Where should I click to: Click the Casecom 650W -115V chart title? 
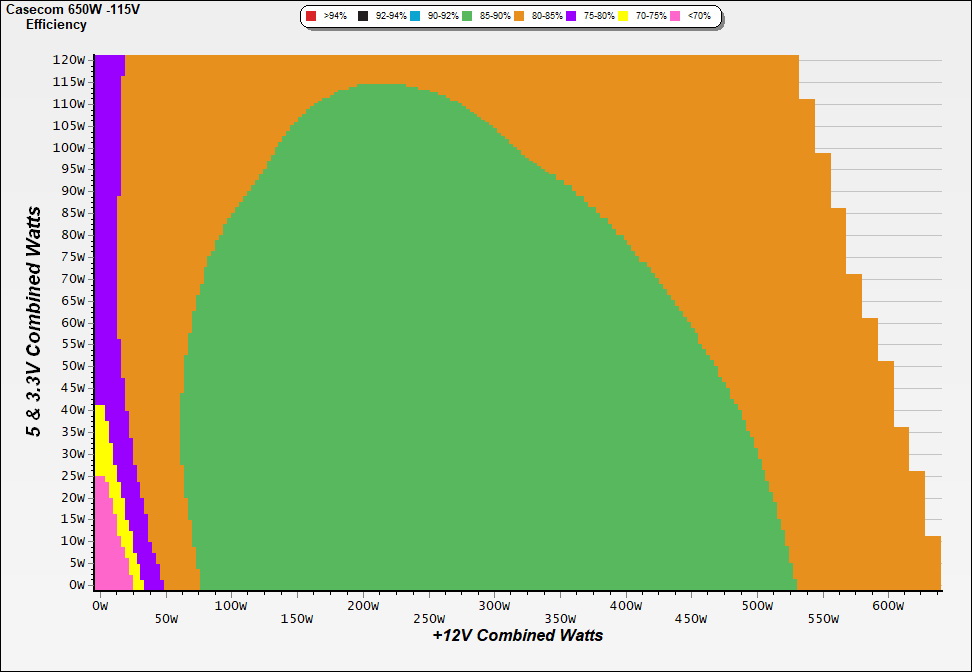tap(60, 9)
